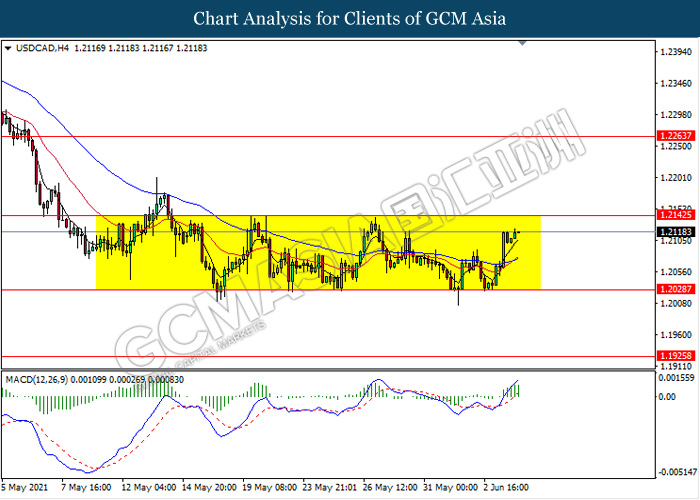This screenshot has width=700, height=500.
Task: Click the 23 May 21:01 time label
Action: [330, 488]
